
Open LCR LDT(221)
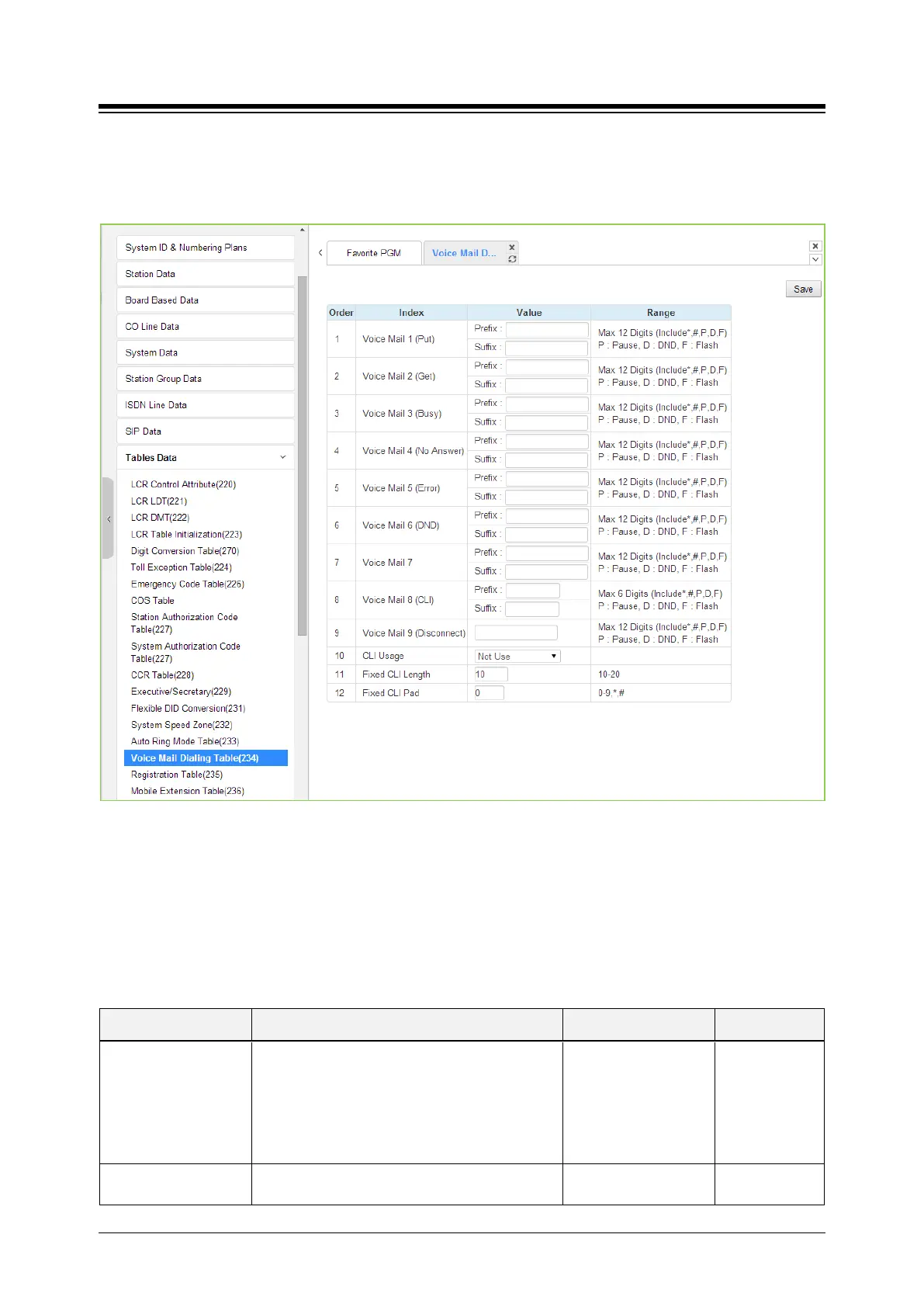pyautogui.click(x=159, y=501)
